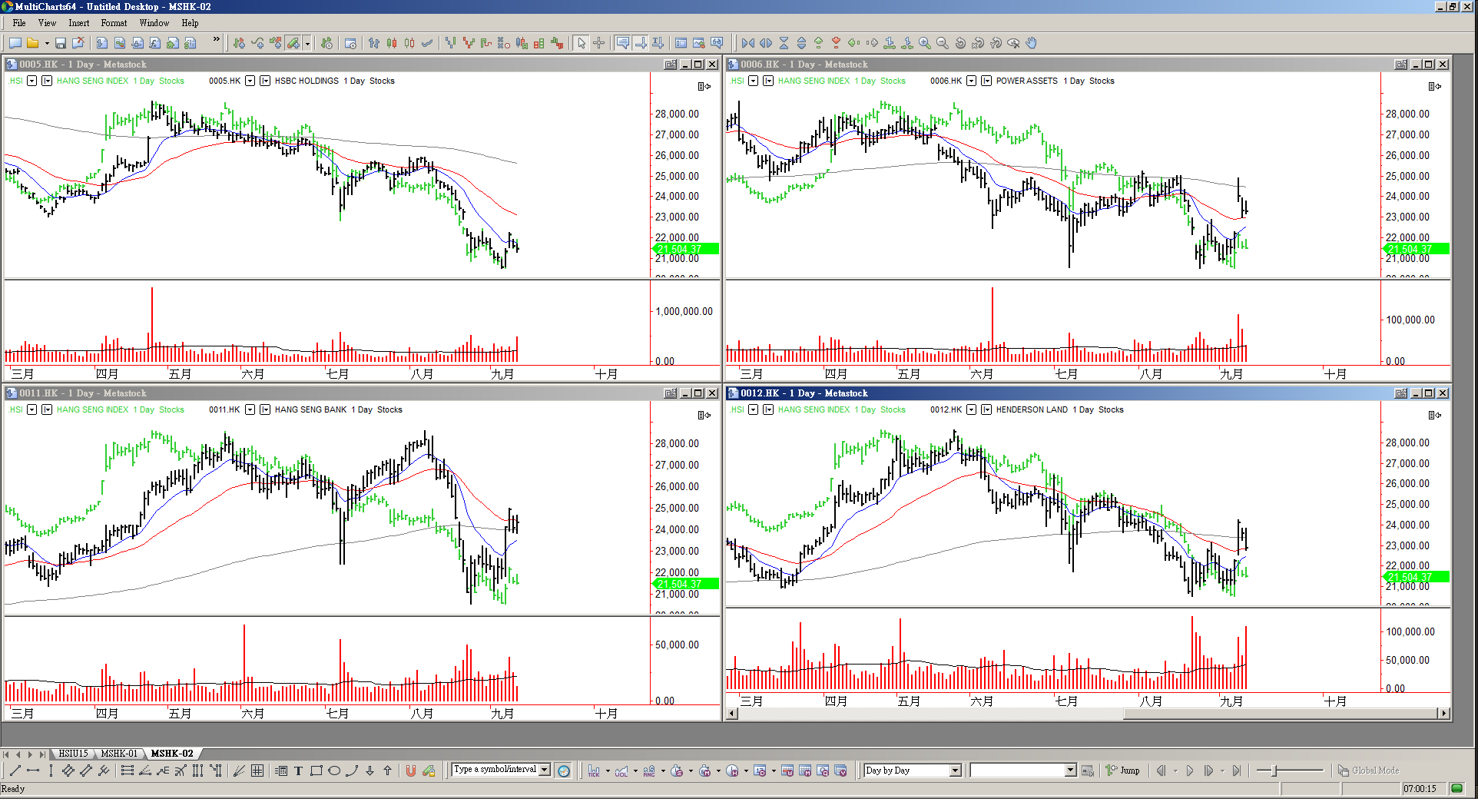Viewport: 1478px width, 812px height.
Task: Click the Zoom In magnifier icon
Action: [x=925, y=43]
